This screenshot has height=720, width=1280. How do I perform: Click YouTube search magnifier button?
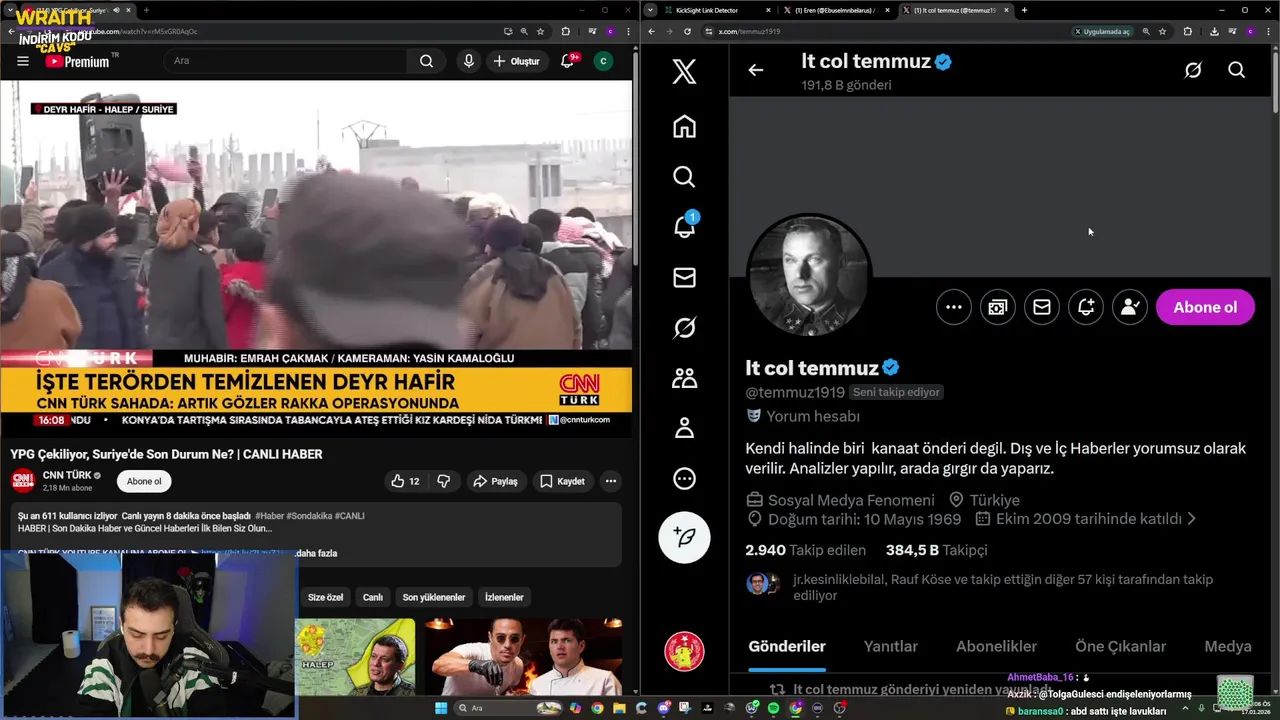(x=426, y=61)
